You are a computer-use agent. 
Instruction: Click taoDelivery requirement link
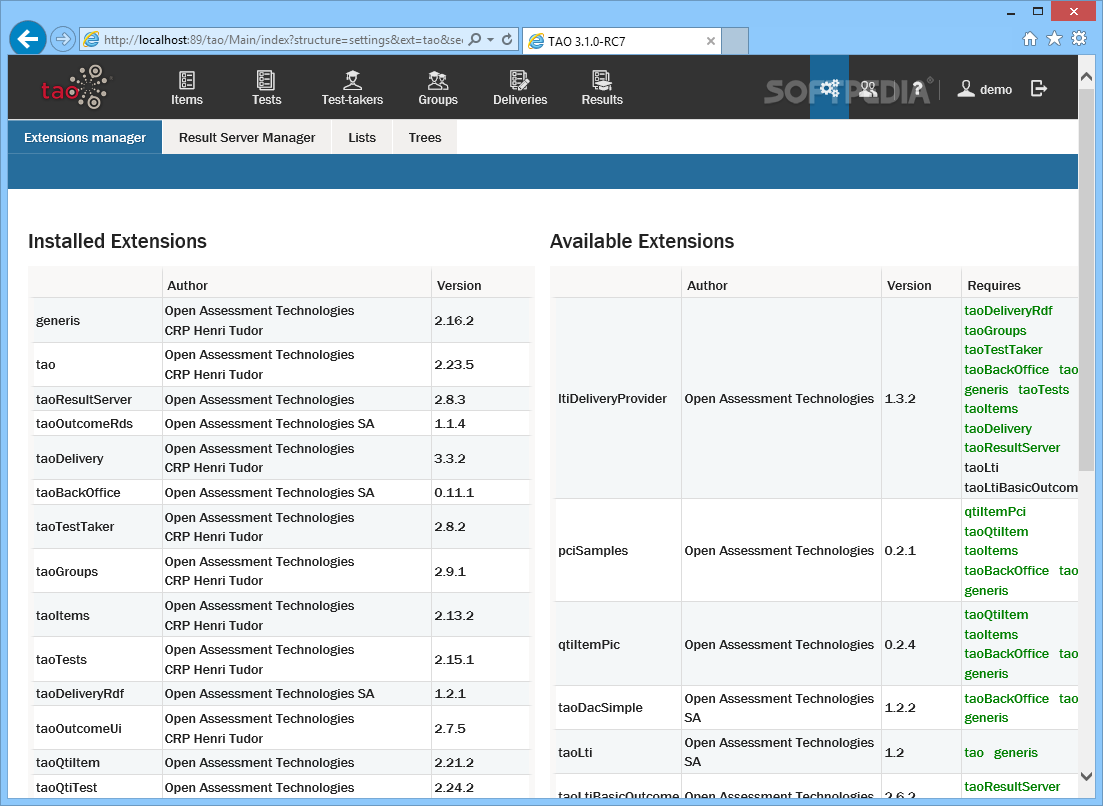[997, 428]
